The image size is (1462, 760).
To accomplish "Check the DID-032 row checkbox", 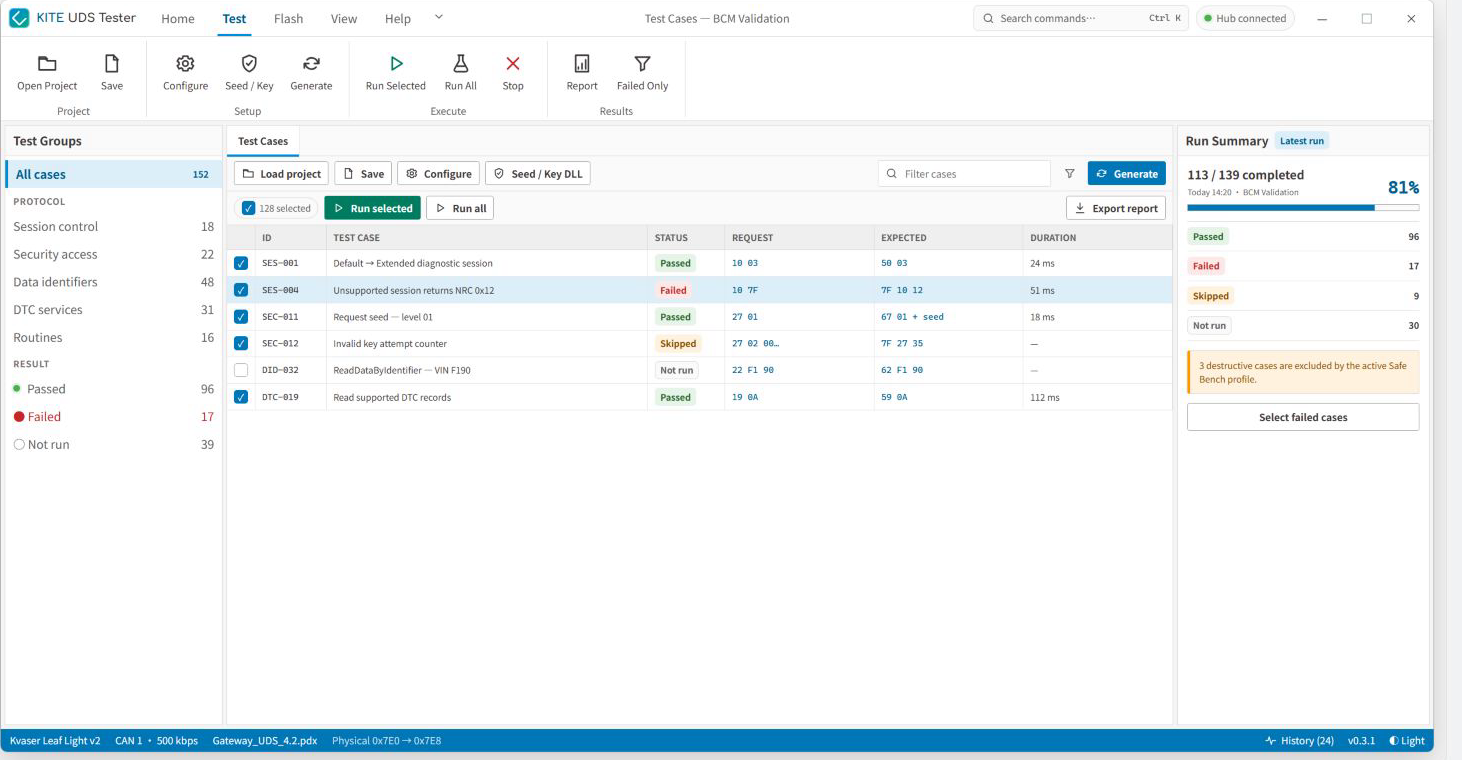I will click(x=241, y=370).
